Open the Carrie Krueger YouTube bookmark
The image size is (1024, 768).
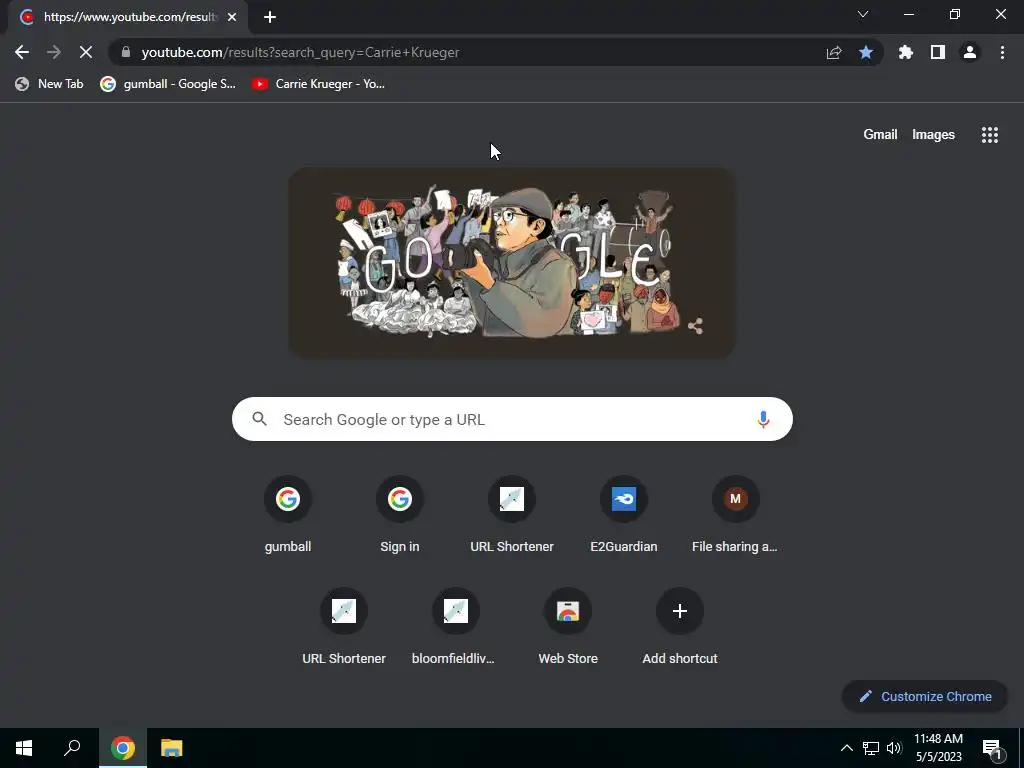(319, 84)
